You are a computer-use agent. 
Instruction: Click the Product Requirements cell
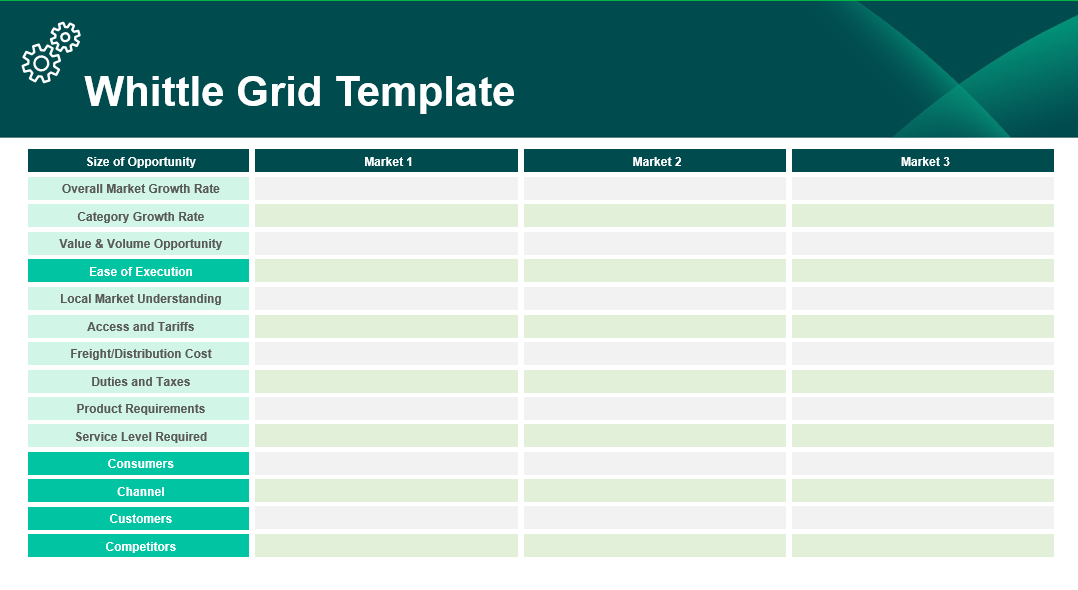pos(139,408)
